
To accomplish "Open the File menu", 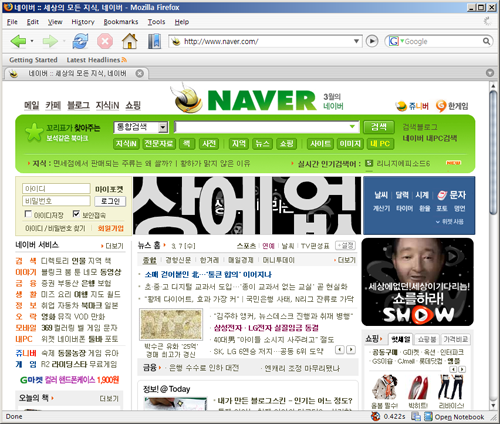I will coord(12,22).
